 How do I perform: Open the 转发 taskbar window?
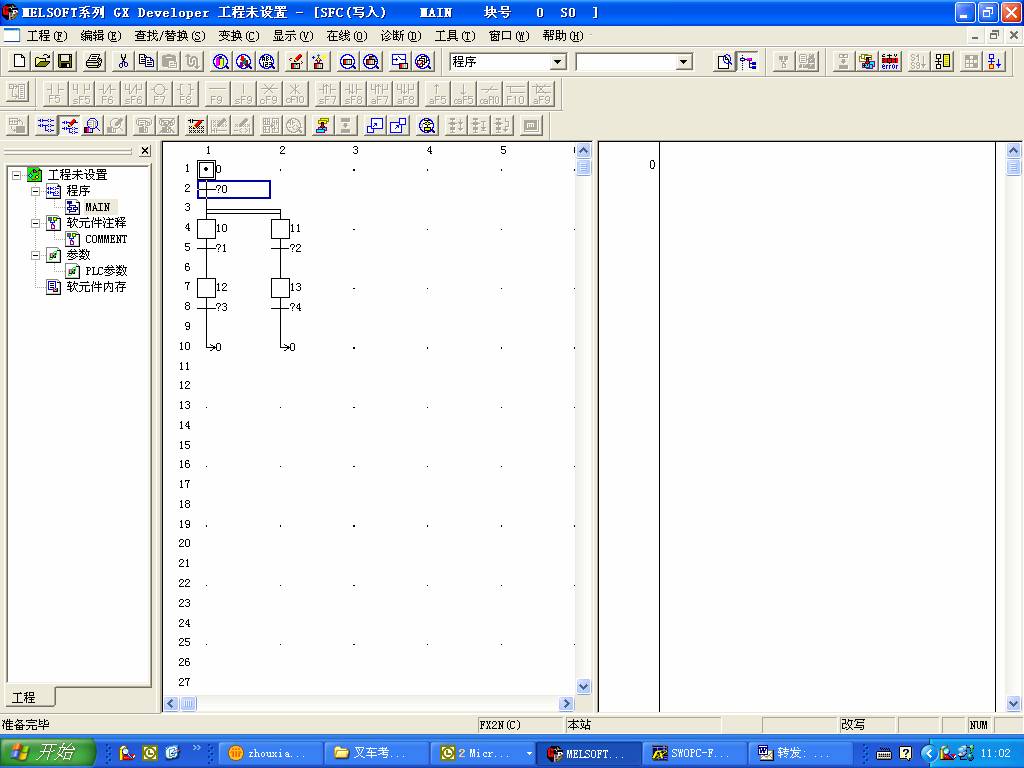tap(801, 753)
